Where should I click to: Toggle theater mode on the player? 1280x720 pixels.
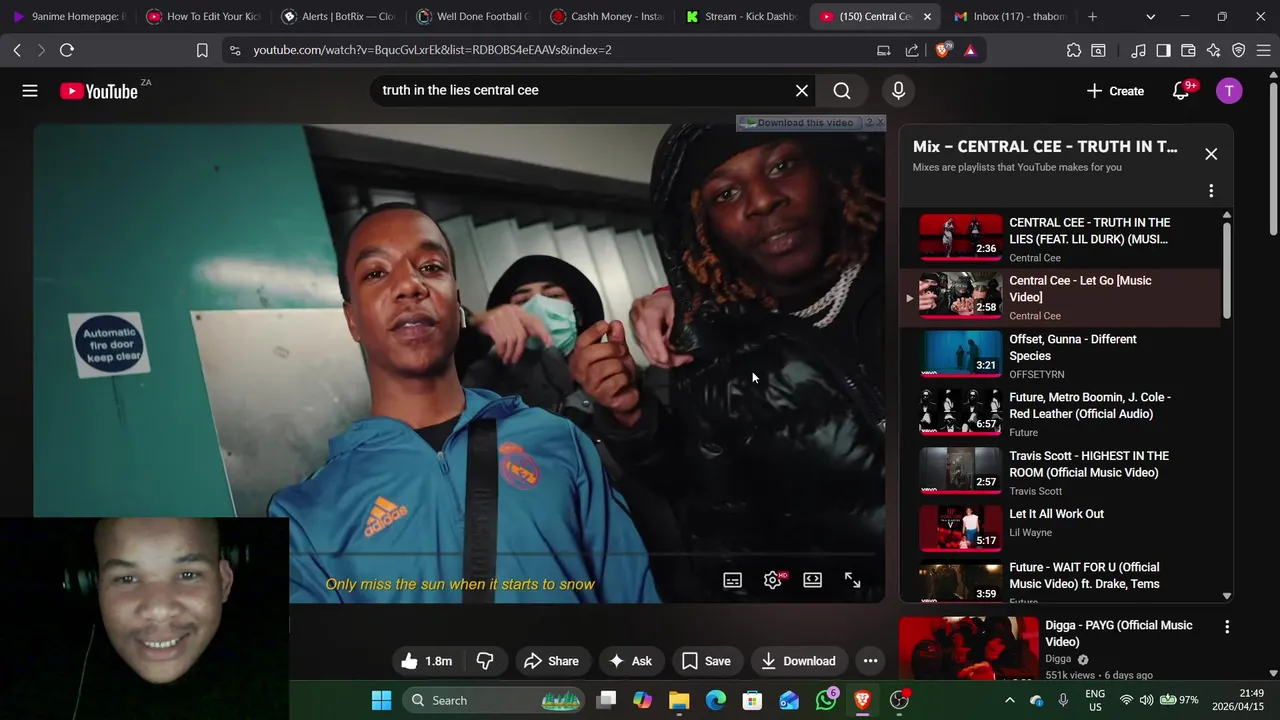(x=813, y=580)
